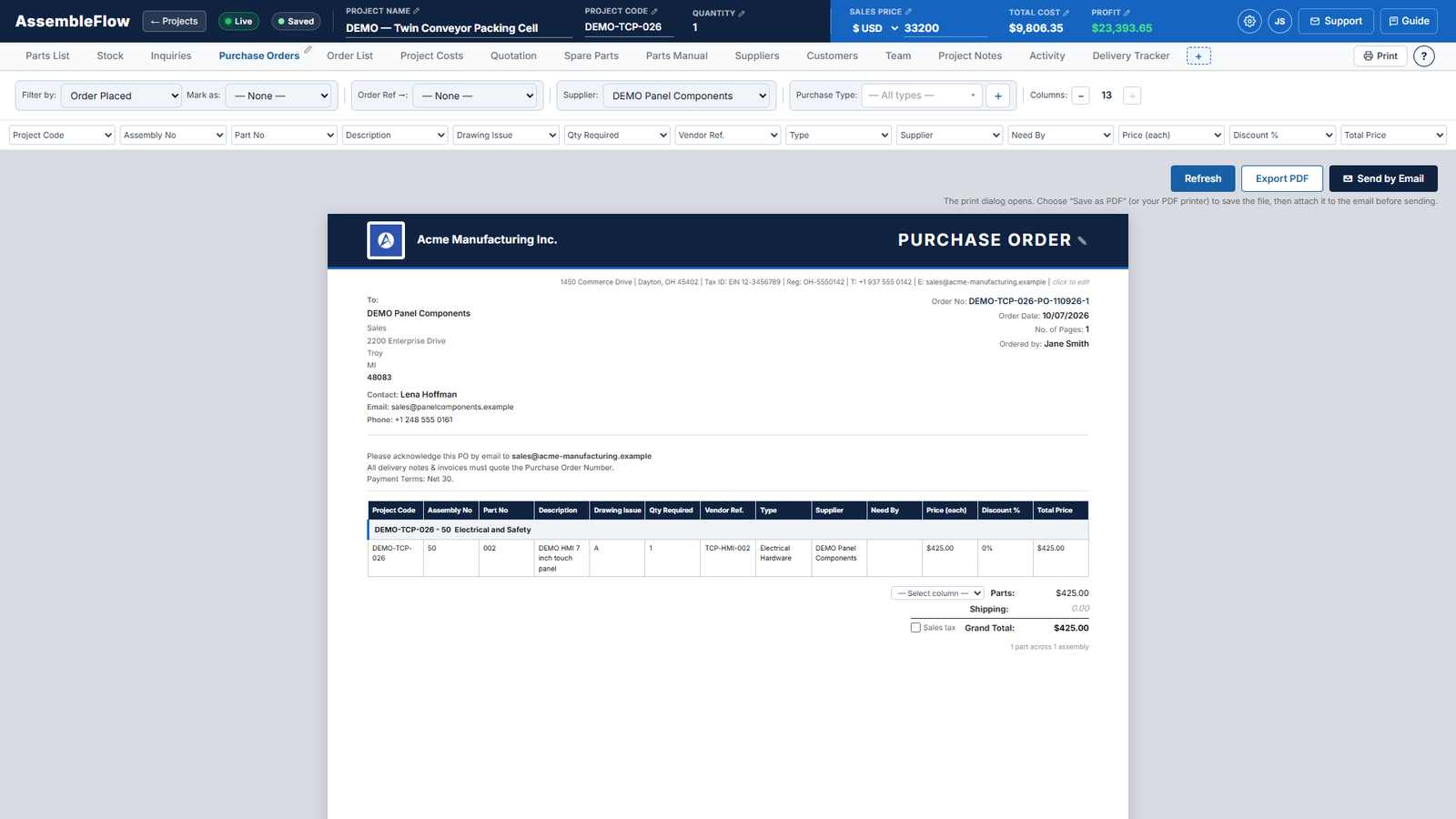Click the plus button next to Purchase Type
This screenshot has width=1456, height=819.
pos(998,96)
